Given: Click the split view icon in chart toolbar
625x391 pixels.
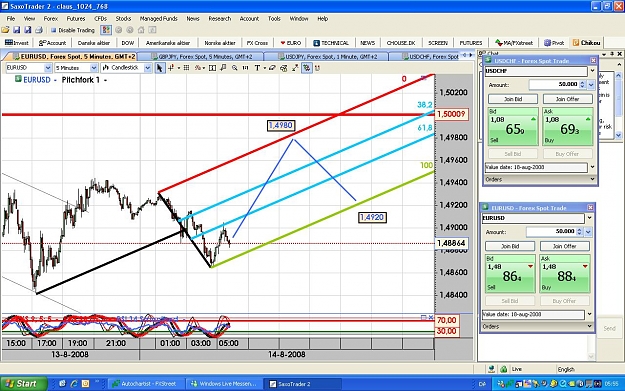Looking at the screenshot, I should pos(212,68).
